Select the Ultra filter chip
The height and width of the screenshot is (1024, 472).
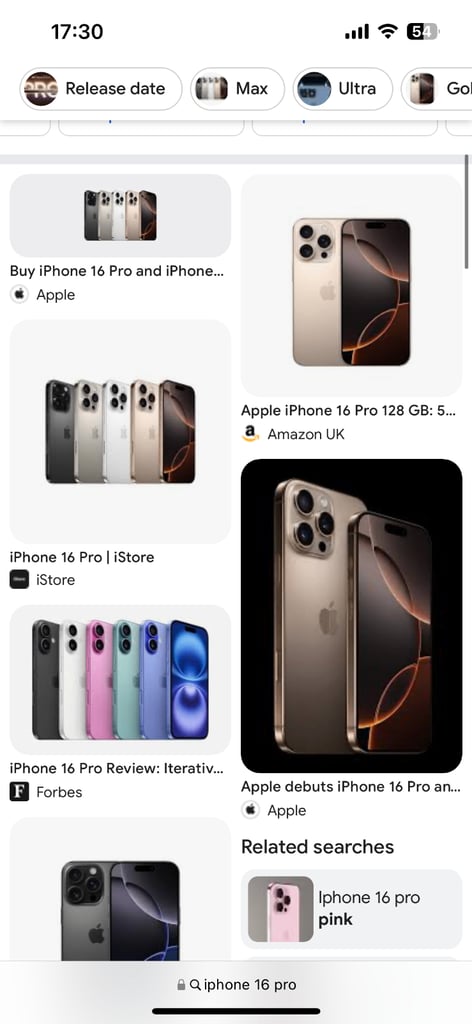pos(343,89)
